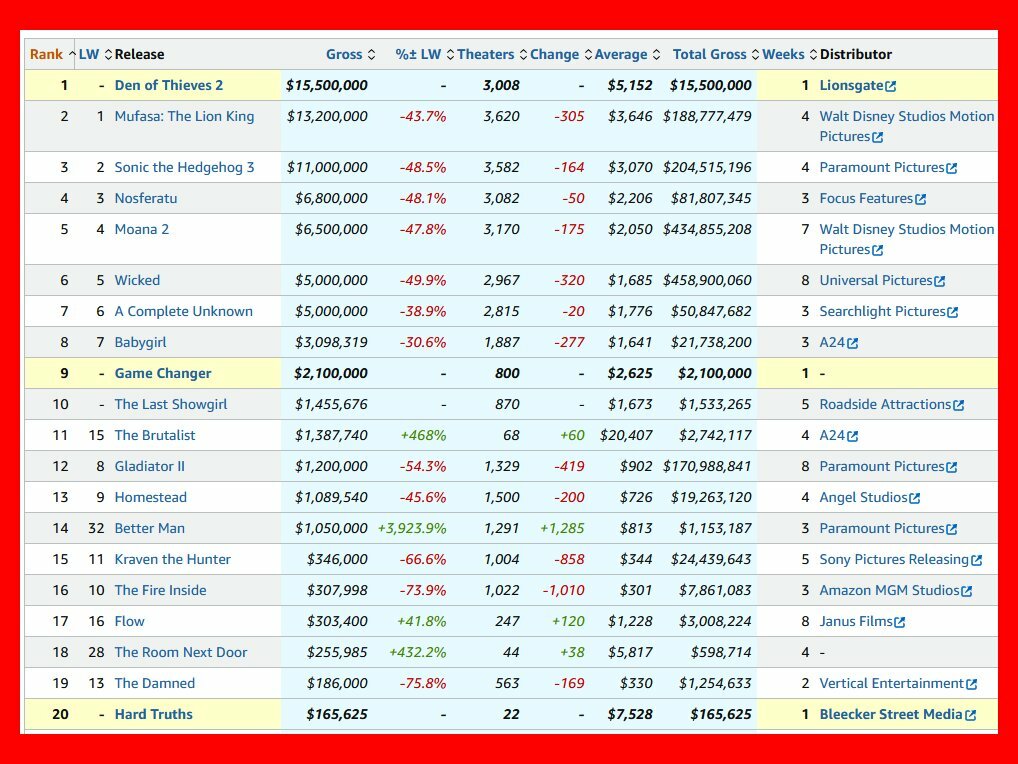Screen dimensions: 1018x764
Task: Click external link icon beside Bleecker Street Media
Action: tap(971, 716)
